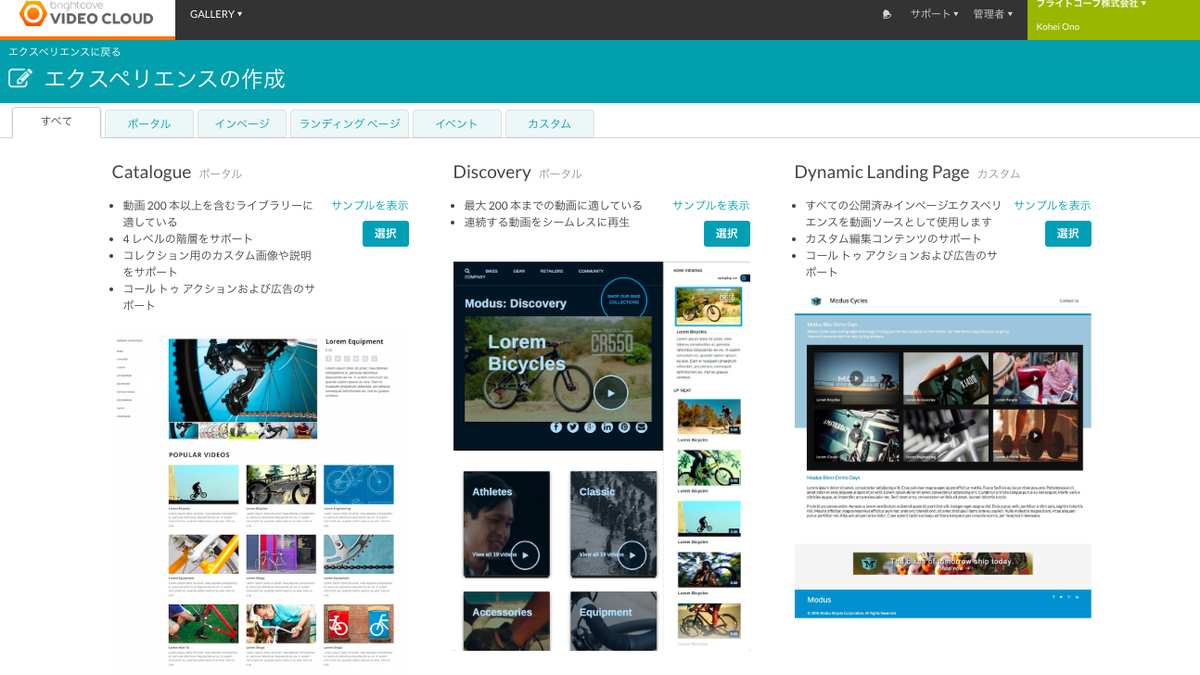Switch to the ポータル tab

149,124
